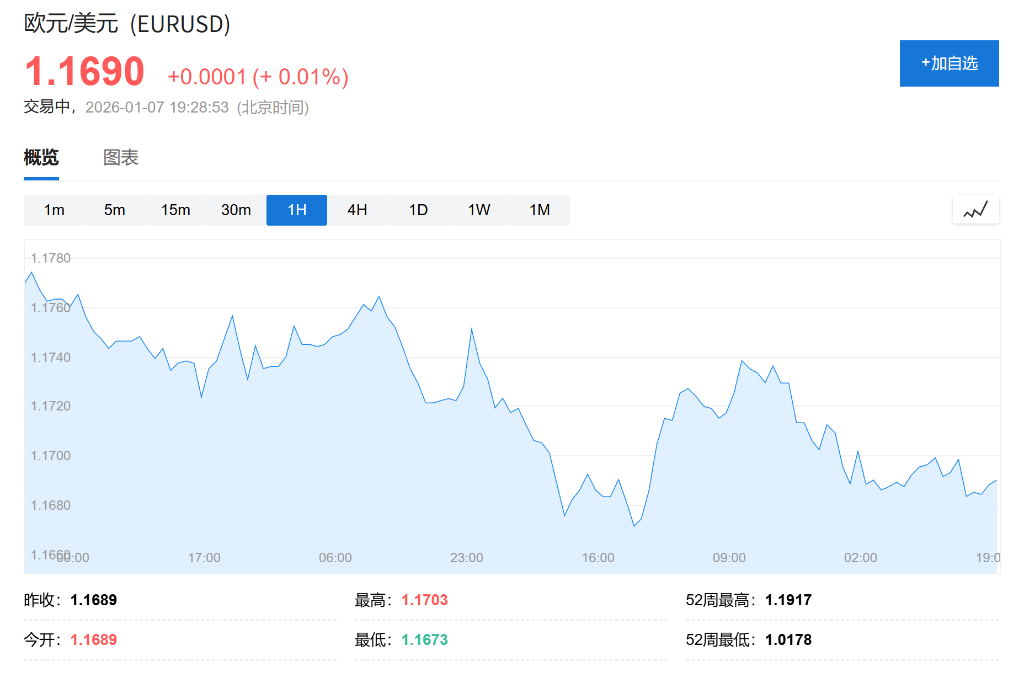The width and height of the screenshot is (1024, 674).
Task: Select the 1m timeframe
Action: (x=54, y=210)
